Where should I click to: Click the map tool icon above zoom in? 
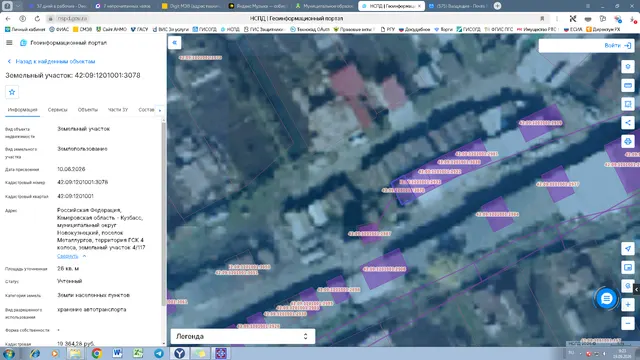coord(628,286)
